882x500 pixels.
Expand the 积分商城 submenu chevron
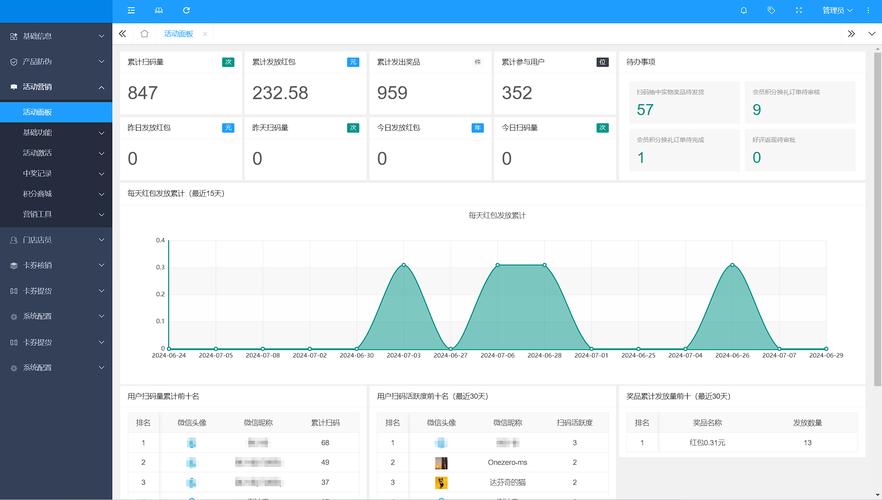[101, 194]
